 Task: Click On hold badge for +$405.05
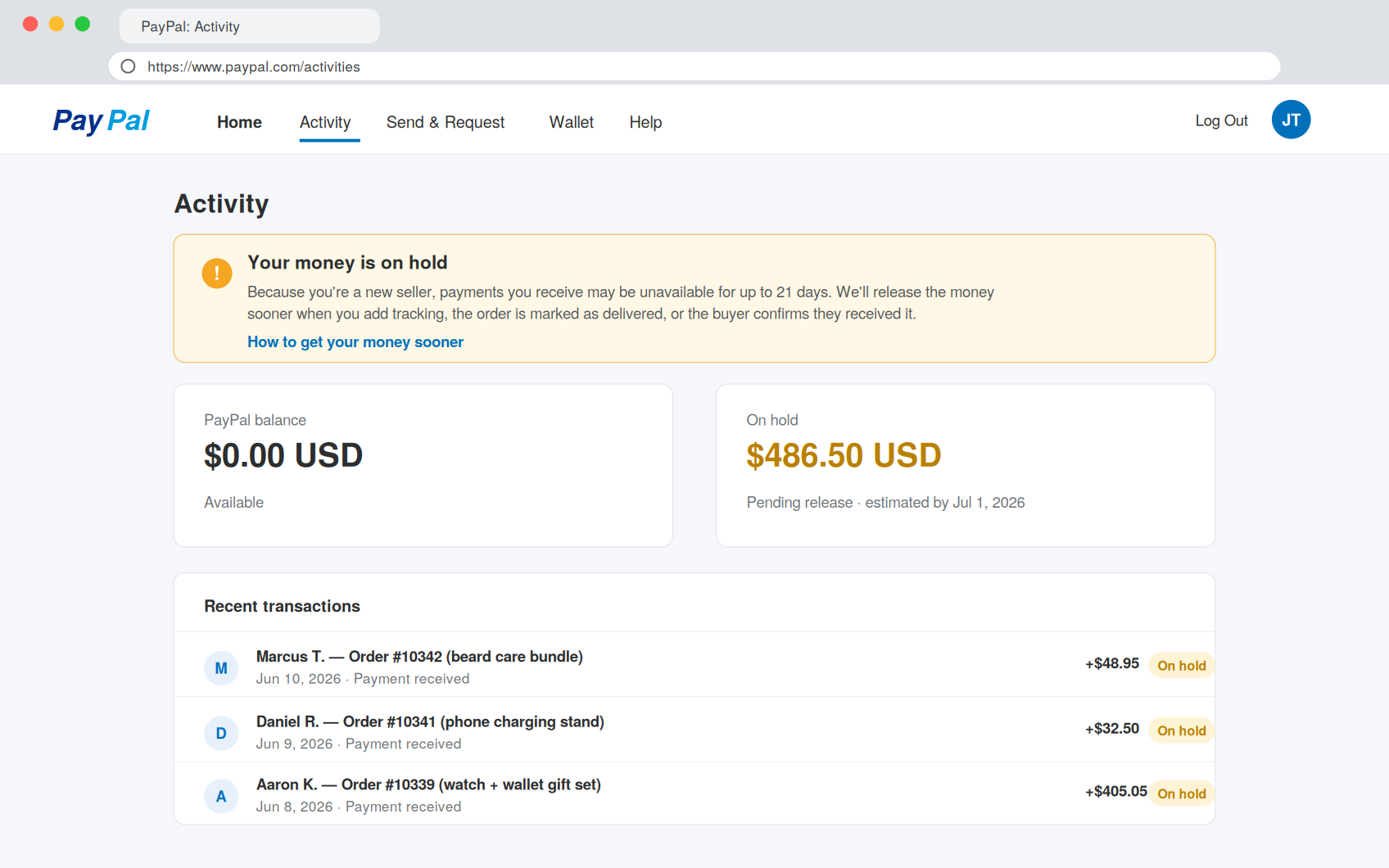pyautogui.click(x=1181, y=793)
